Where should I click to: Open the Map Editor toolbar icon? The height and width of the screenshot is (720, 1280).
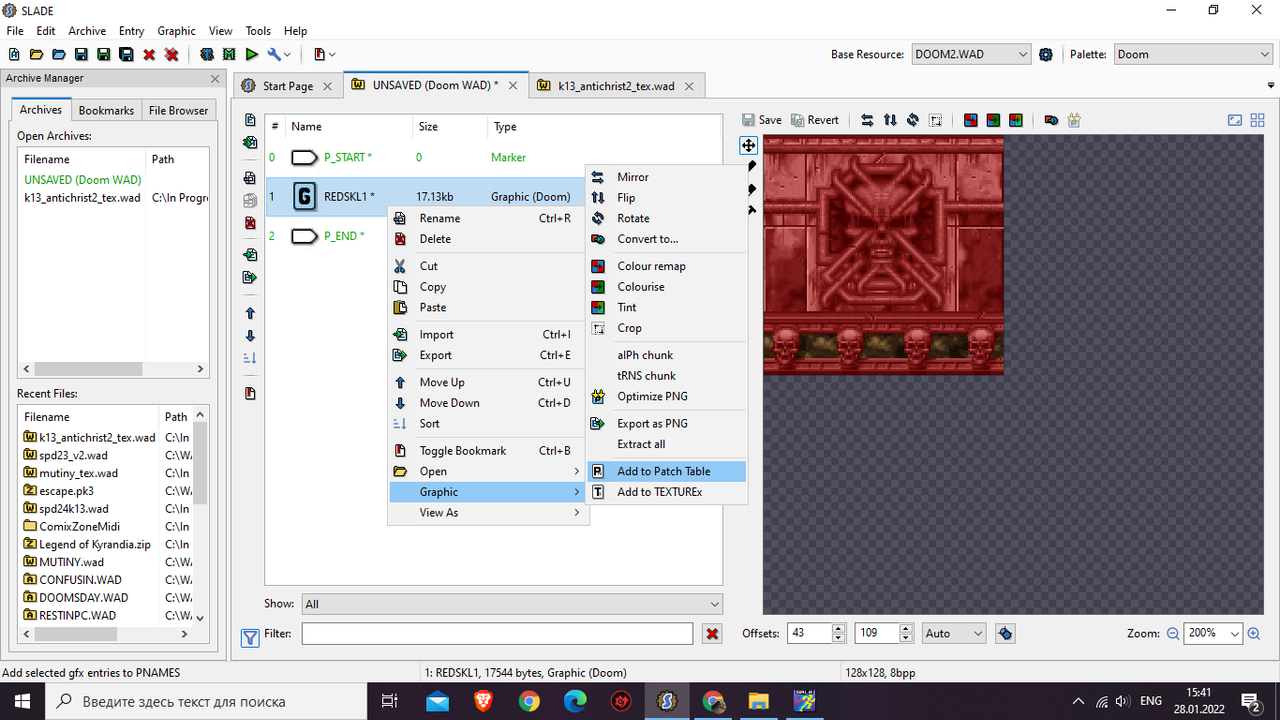[x=230, y=54]
